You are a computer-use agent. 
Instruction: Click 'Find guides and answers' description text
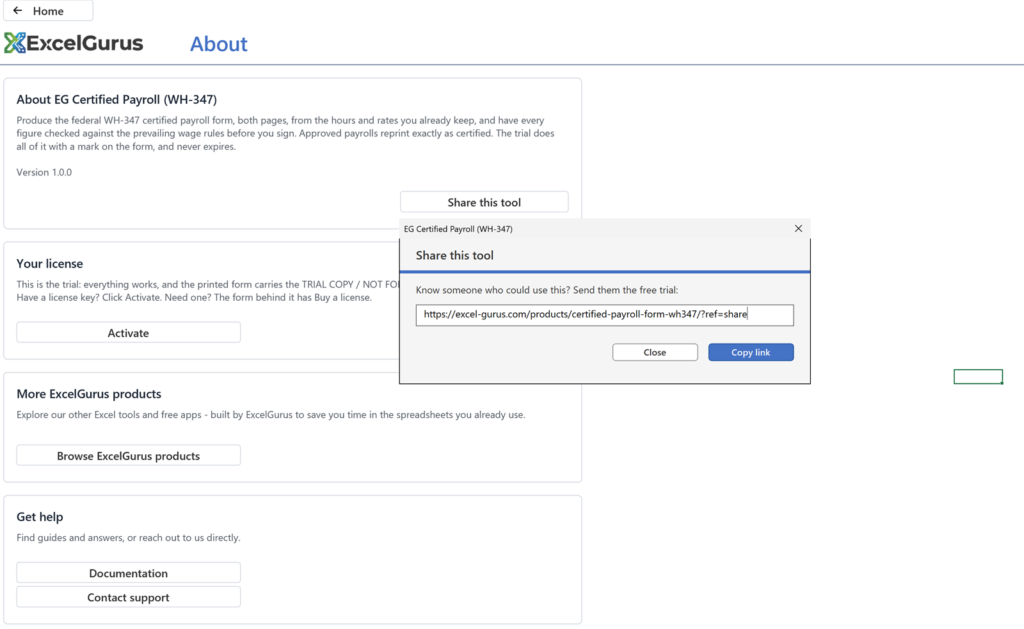[x=128, y=538]
